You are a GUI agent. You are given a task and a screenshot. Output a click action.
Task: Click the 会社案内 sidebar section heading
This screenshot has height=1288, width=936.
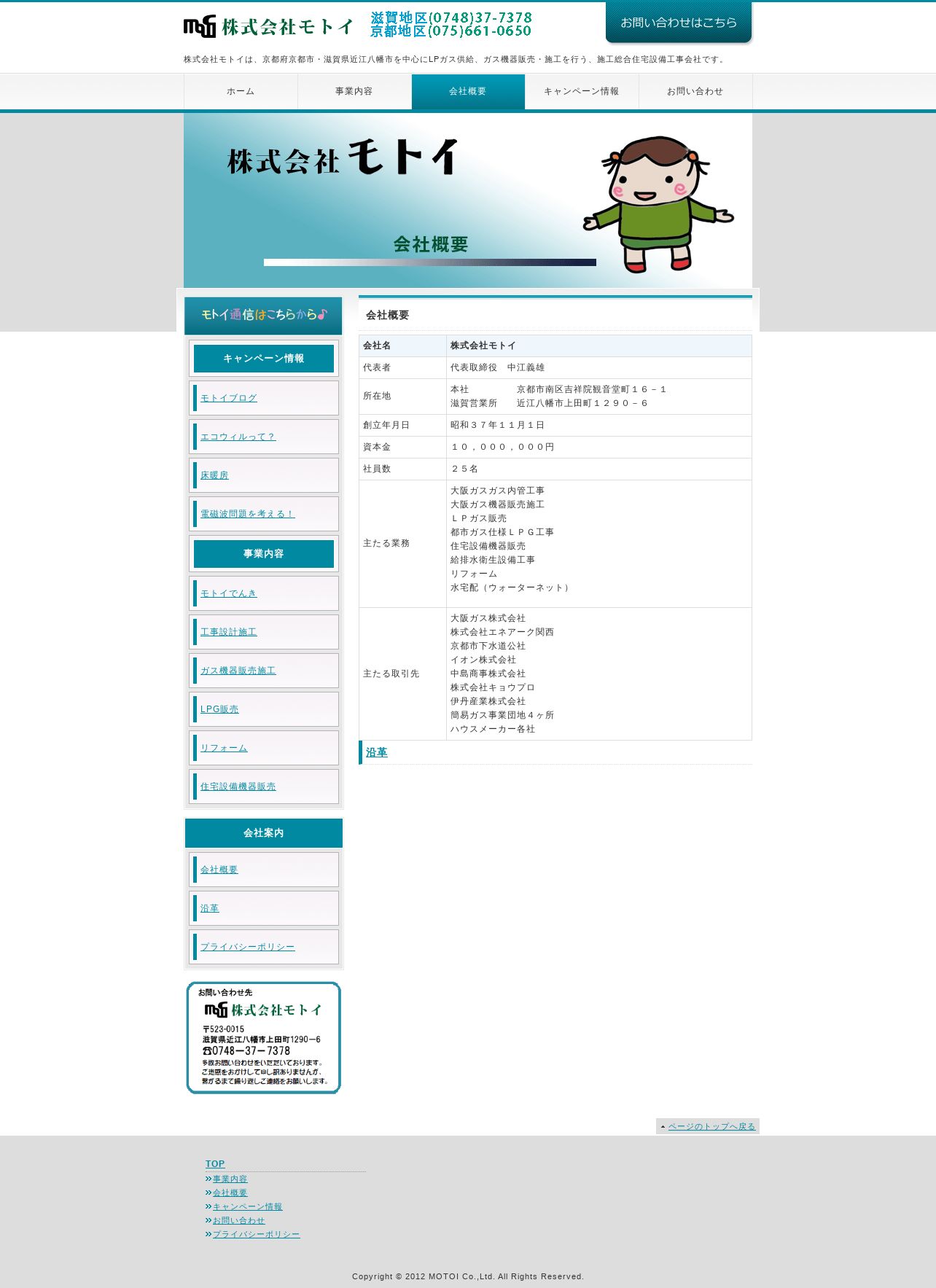[x=264, y=833]
